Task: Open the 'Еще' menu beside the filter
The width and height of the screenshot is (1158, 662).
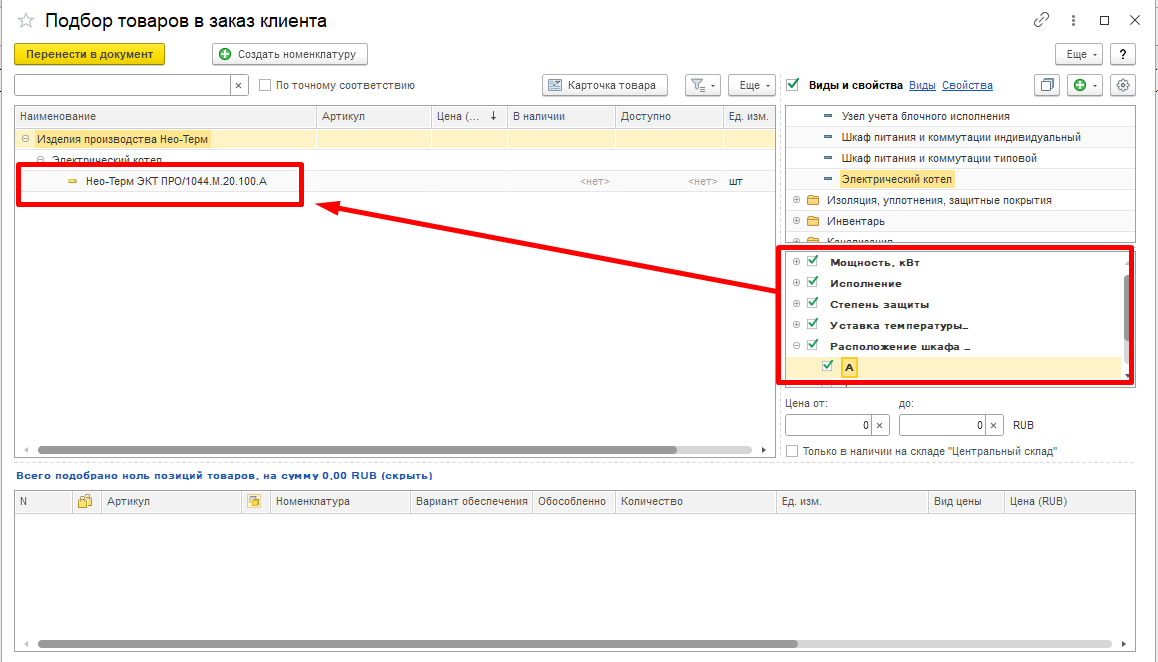Action: tap(752, 85)
